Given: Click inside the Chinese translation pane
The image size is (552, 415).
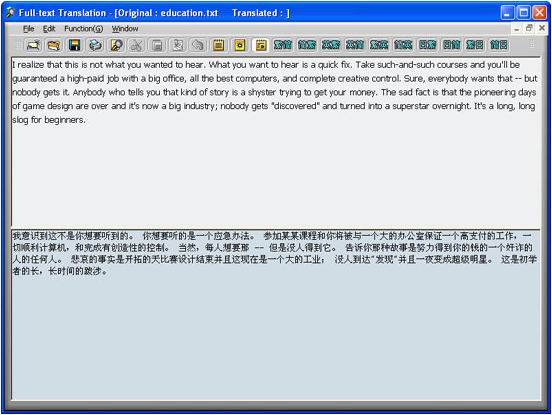Looking at the screenshot, I should (x=276, y=315).
